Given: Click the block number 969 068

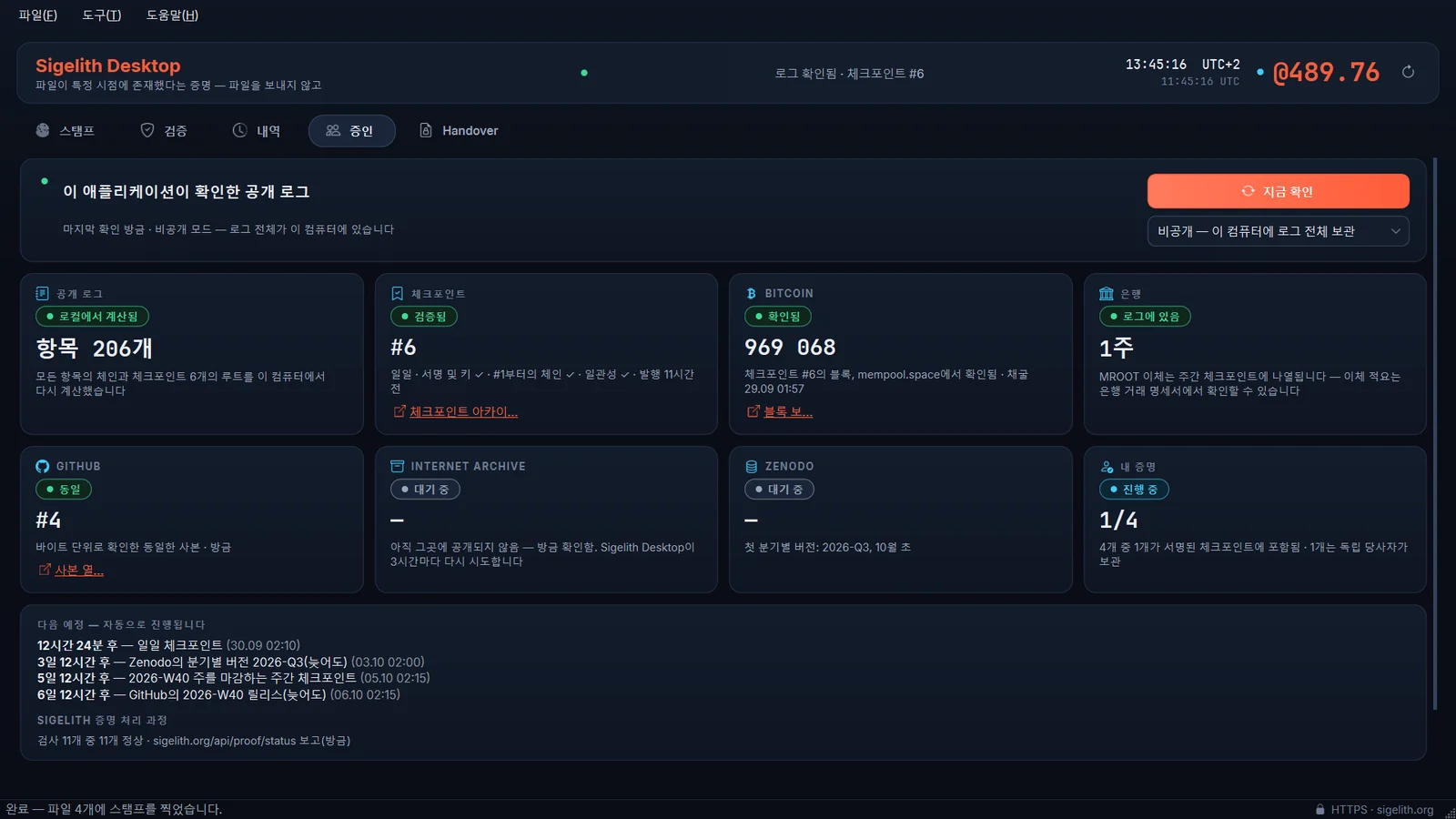Looking at the screenshot, I should 790,348.
